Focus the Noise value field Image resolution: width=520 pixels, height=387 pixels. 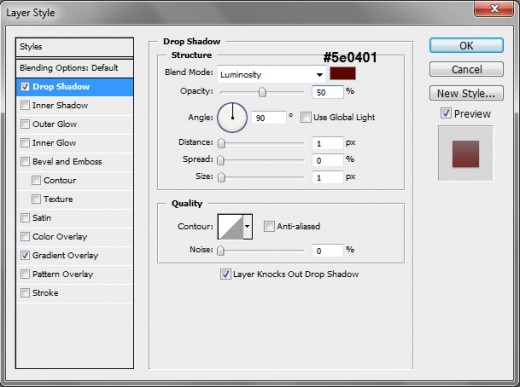click(327, 250)
